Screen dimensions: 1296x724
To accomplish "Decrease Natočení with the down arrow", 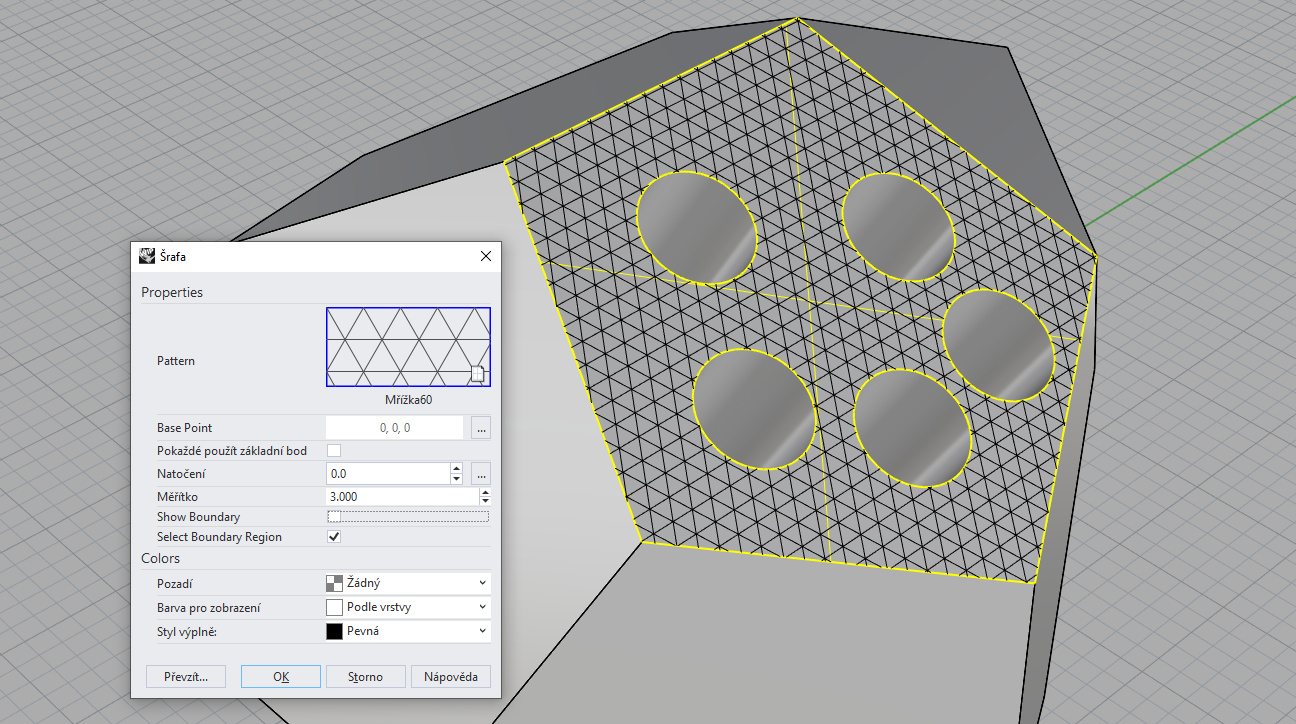I will coord(457,479).
